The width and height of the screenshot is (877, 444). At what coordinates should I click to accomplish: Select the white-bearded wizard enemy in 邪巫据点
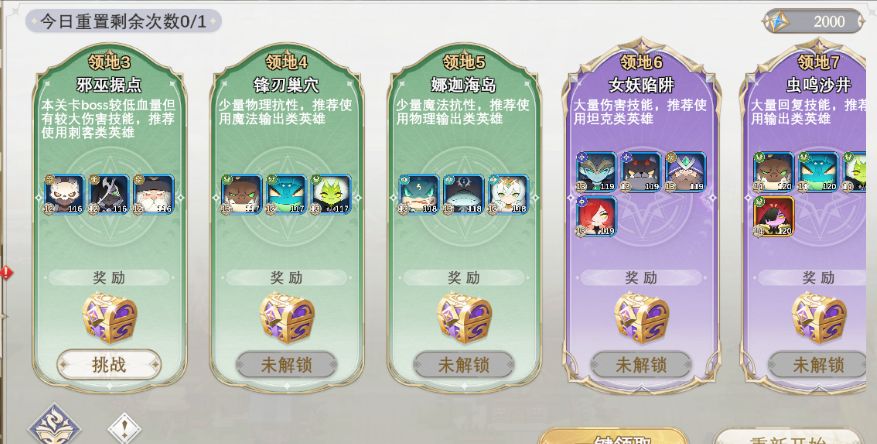[x=154, y=195]
